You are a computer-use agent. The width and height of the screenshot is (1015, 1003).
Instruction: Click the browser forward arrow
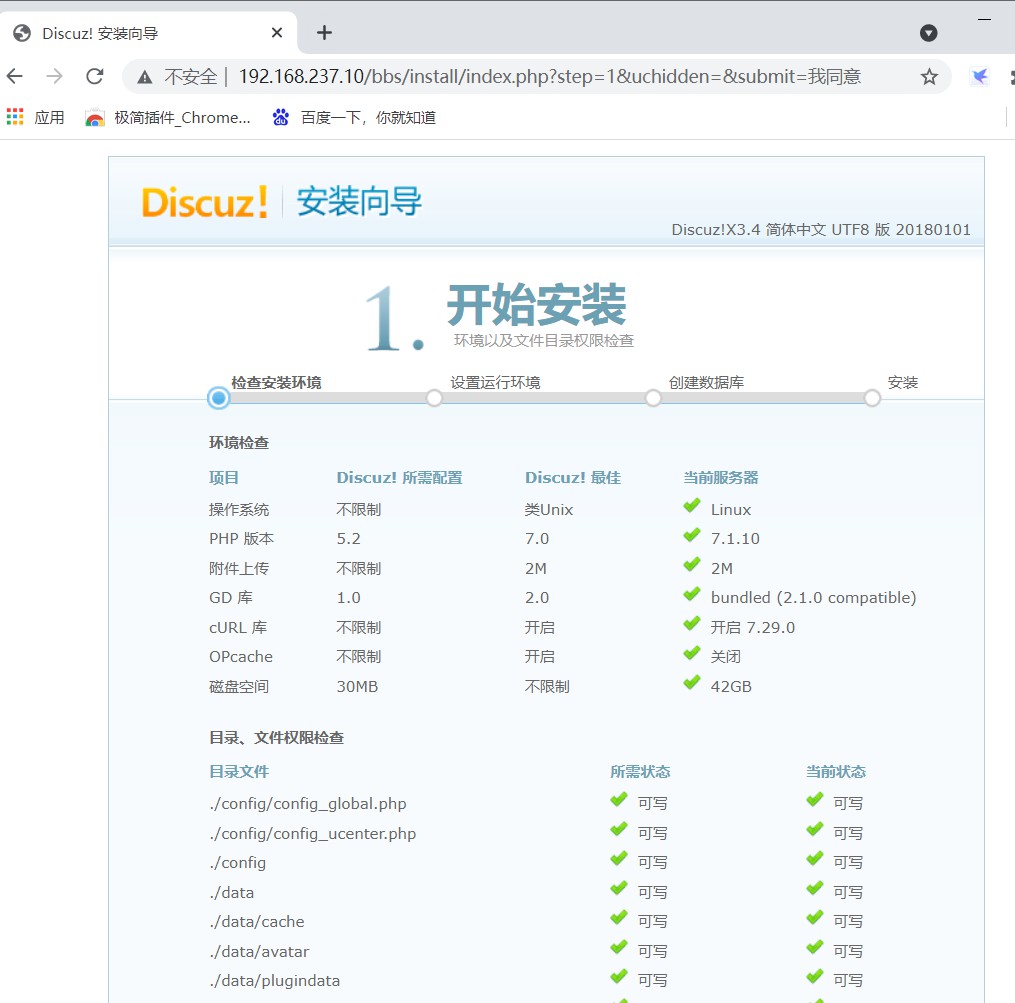(x=55, y=76)
